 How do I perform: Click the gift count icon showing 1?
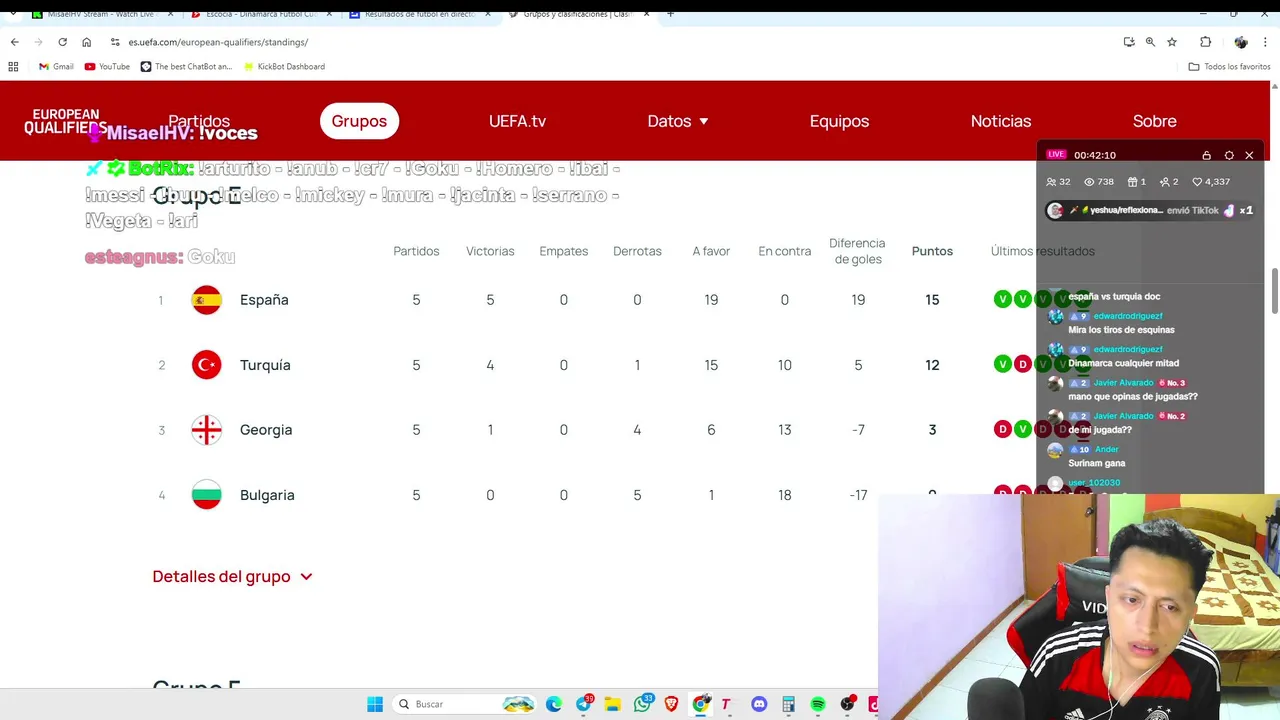coord(1132,182)
